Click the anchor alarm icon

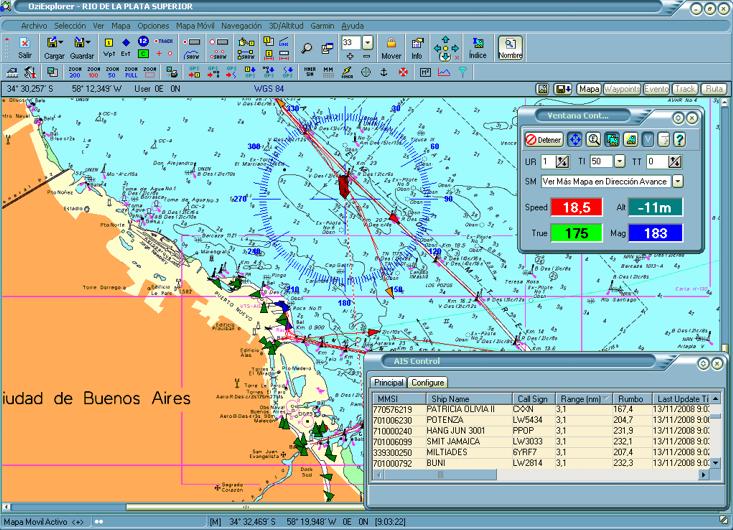coord(384,72)
